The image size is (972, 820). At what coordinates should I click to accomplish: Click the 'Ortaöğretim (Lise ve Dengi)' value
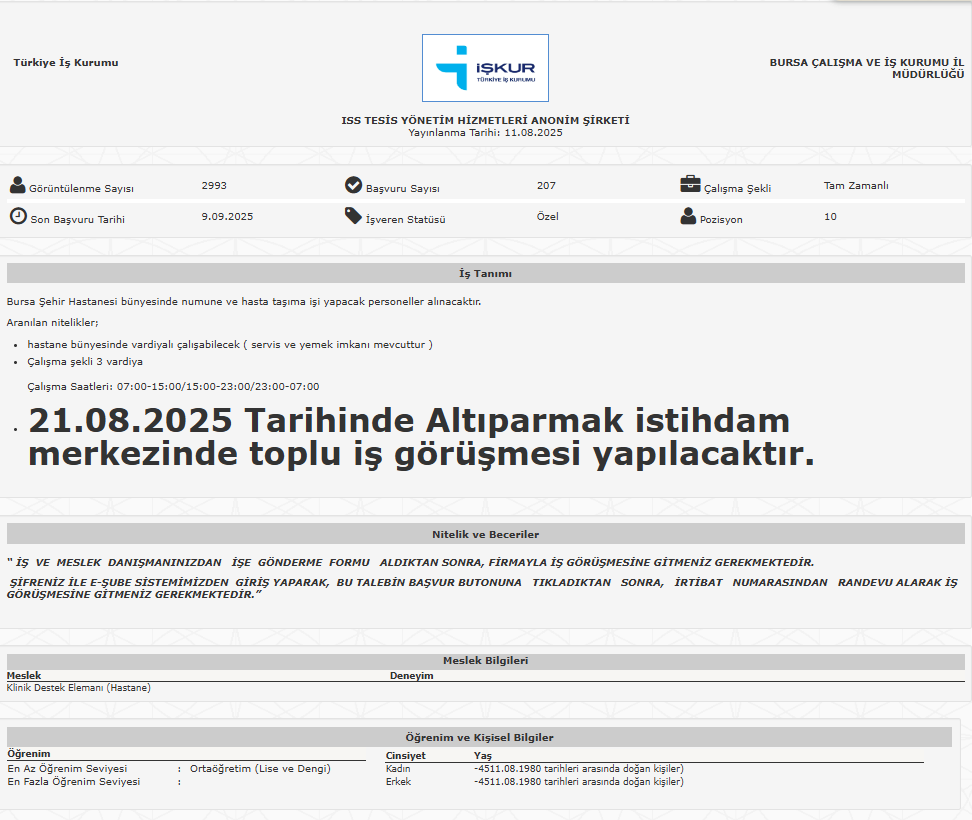pos(260,769)
